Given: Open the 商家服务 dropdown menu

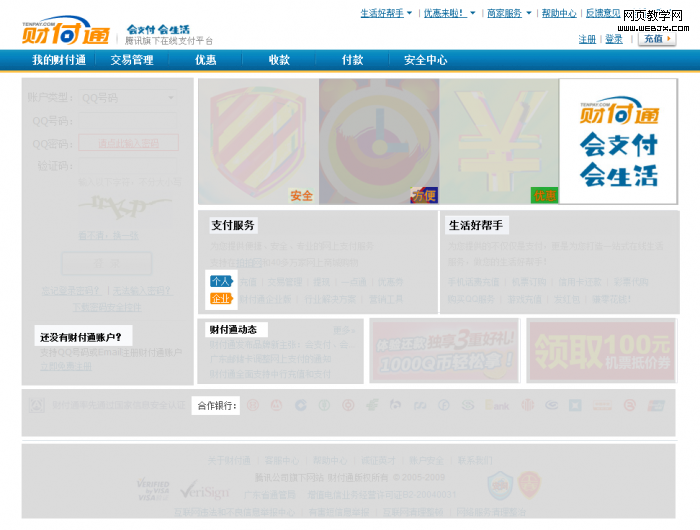Looking at the screenshot, I should click(509, 13).
